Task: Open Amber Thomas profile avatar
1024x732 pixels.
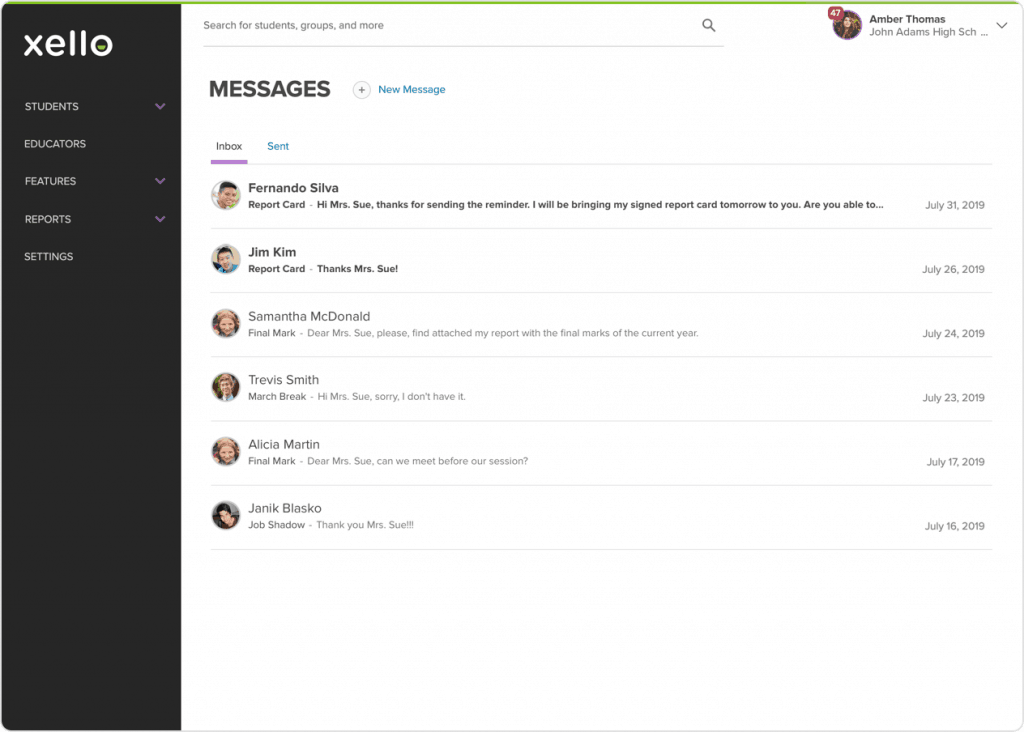Action: click(x=847, y=25)
